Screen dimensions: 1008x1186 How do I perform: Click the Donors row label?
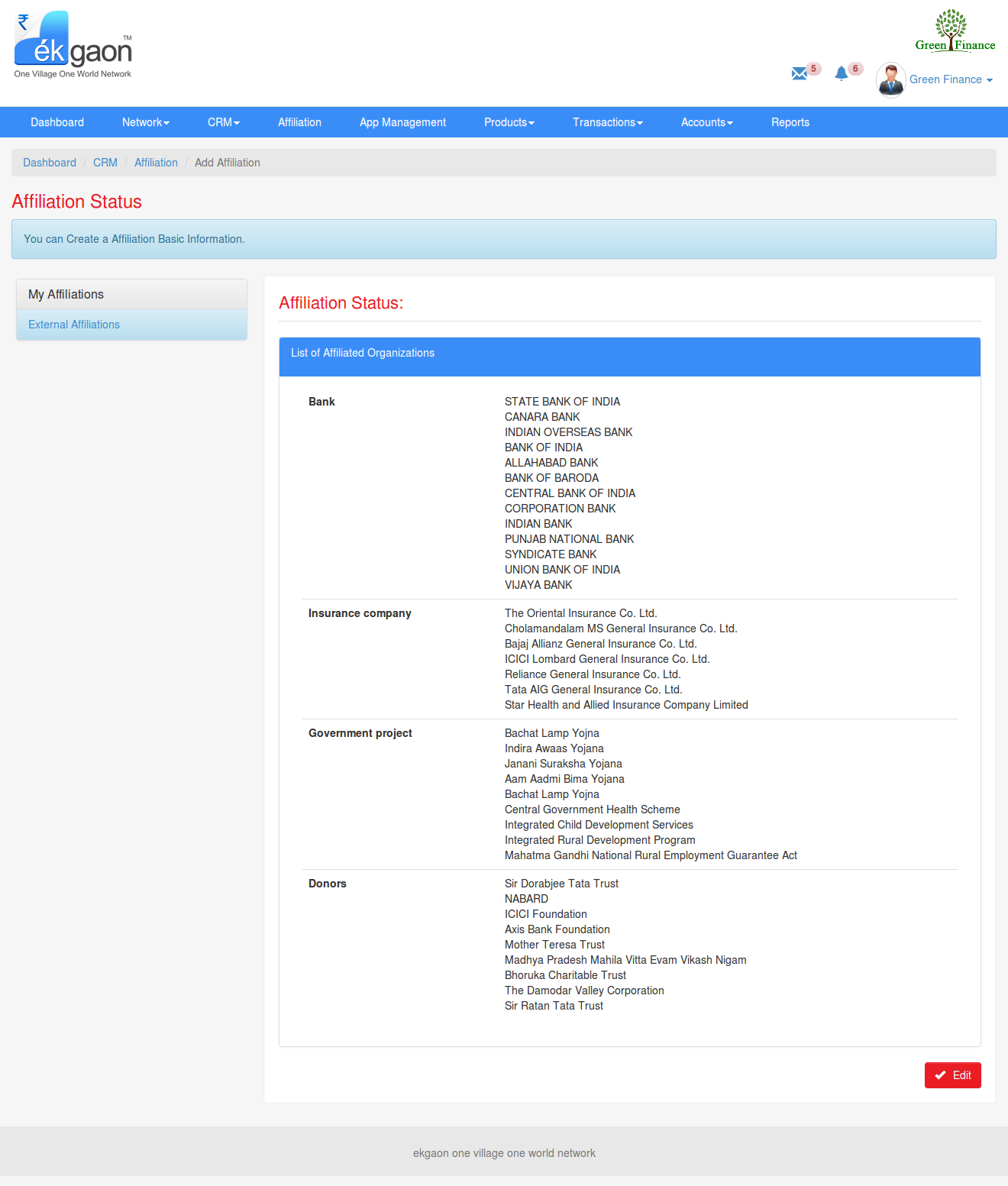pyautogui.click(x=327, y=884)
